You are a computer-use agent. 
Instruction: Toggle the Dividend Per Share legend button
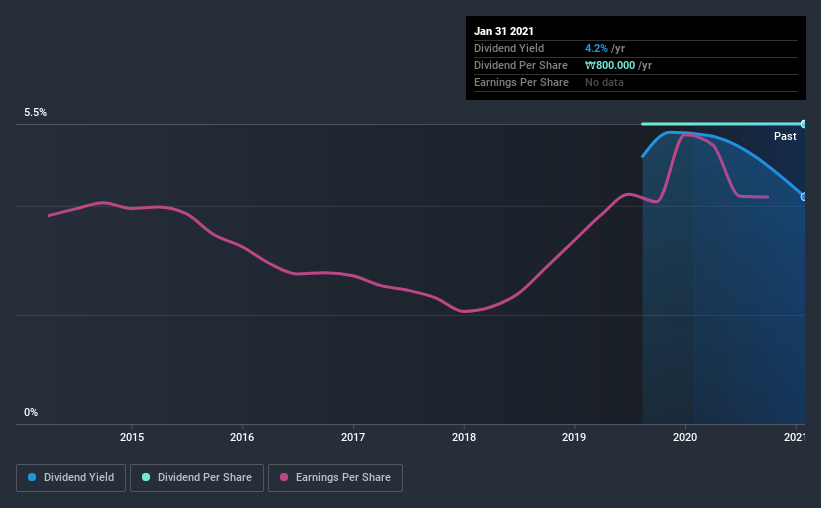[x=197, y=478]
